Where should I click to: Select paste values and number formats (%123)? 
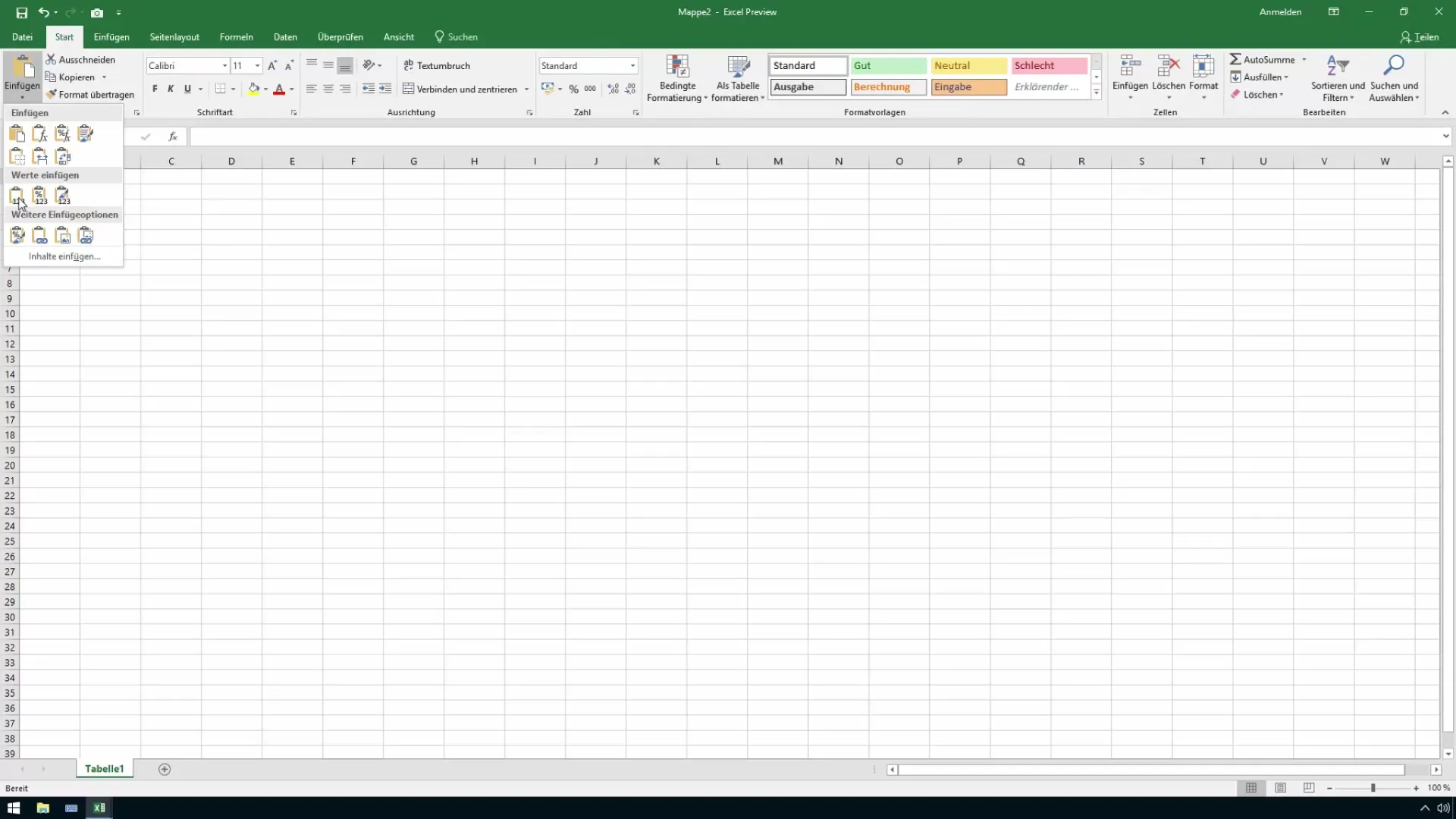pyautogui.click(x=39, y=196)
